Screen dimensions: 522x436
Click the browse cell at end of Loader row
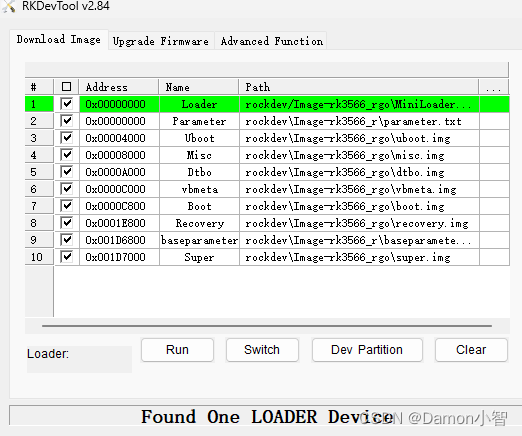pyautogui.click(x=494, y=104)
